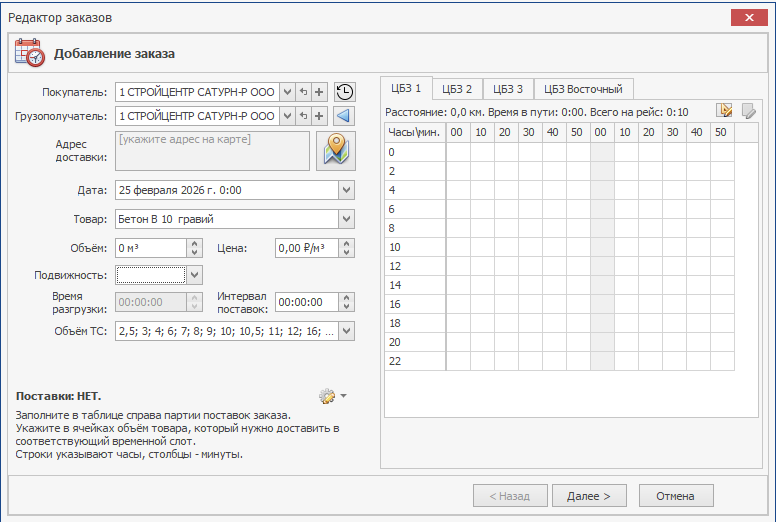
Task: Expand the Покупатель dropdown list
Action: [x=287, y=92]
